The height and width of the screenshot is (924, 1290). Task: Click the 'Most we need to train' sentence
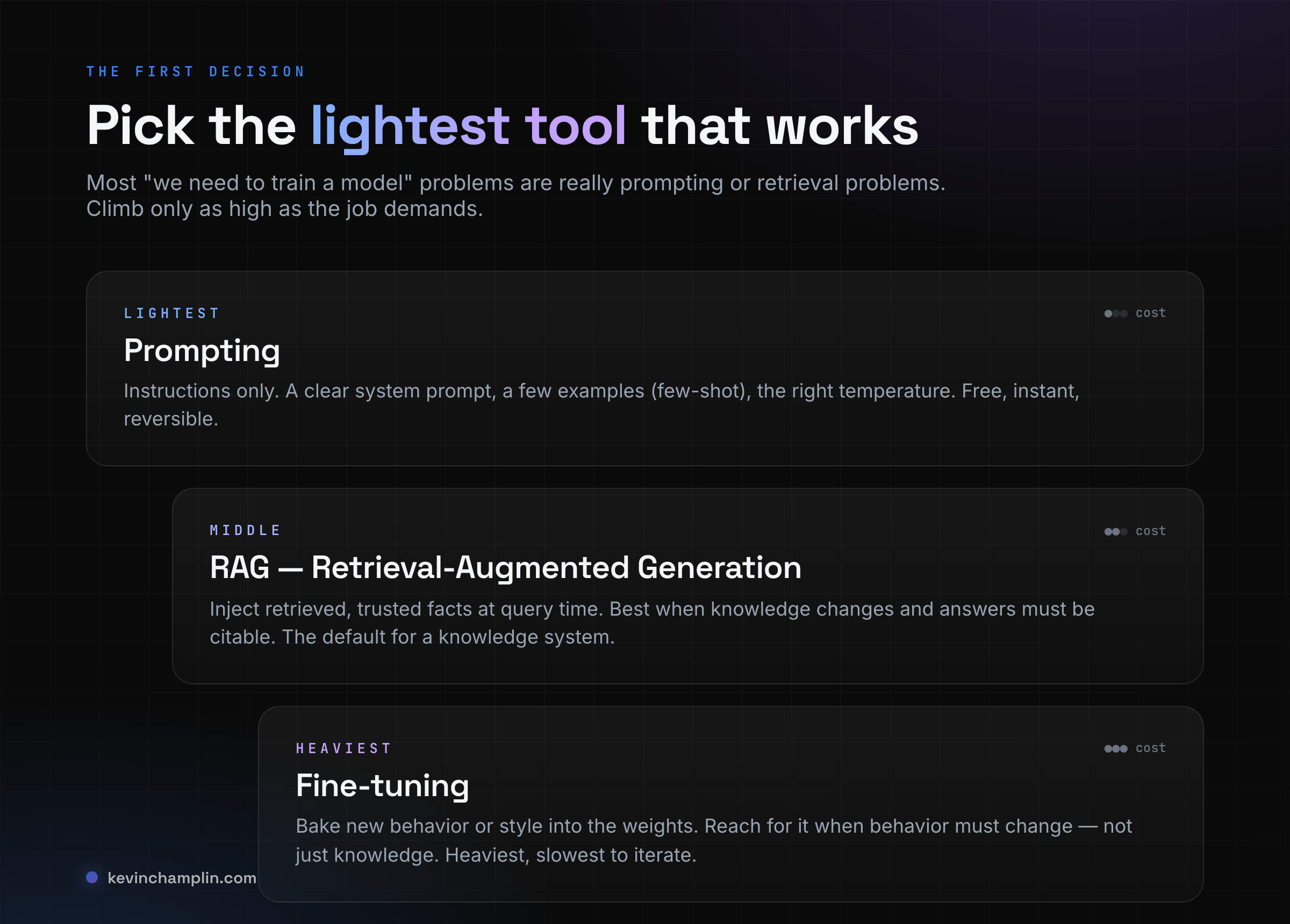(515, 183)
